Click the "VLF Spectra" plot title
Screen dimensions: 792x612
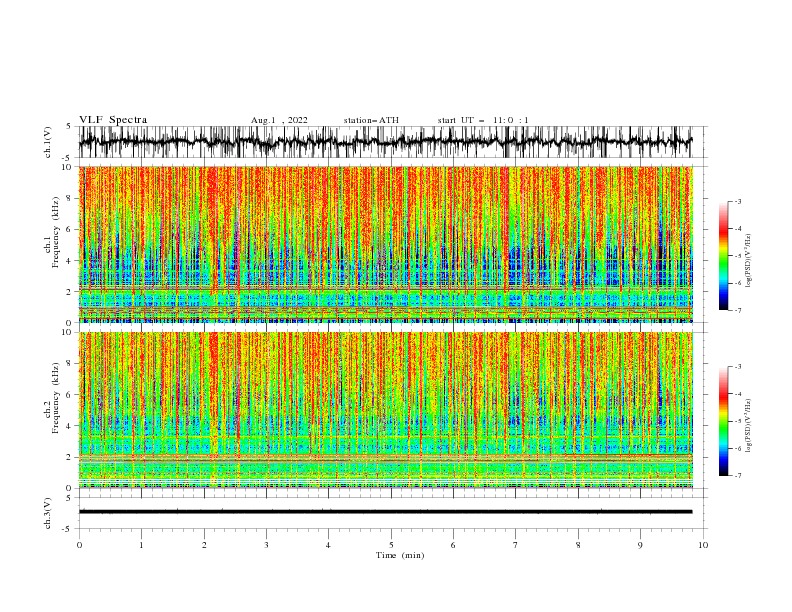[x=113, y=120]
